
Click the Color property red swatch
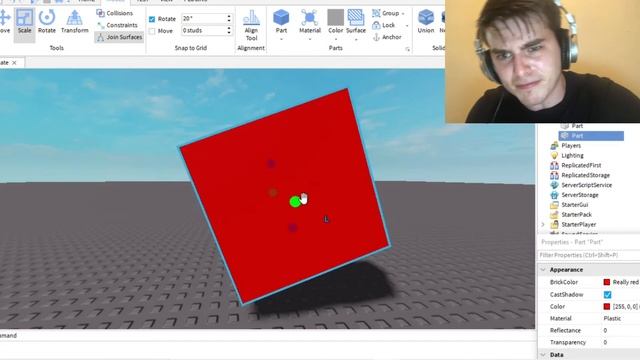[607, 307]
